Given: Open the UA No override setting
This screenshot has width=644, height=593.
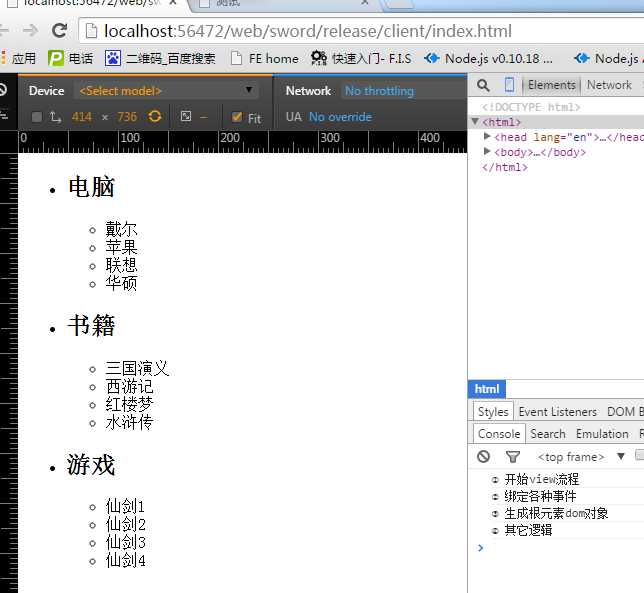Looking at the screenshot, I should pyautogui.click(x=340, y=117).
